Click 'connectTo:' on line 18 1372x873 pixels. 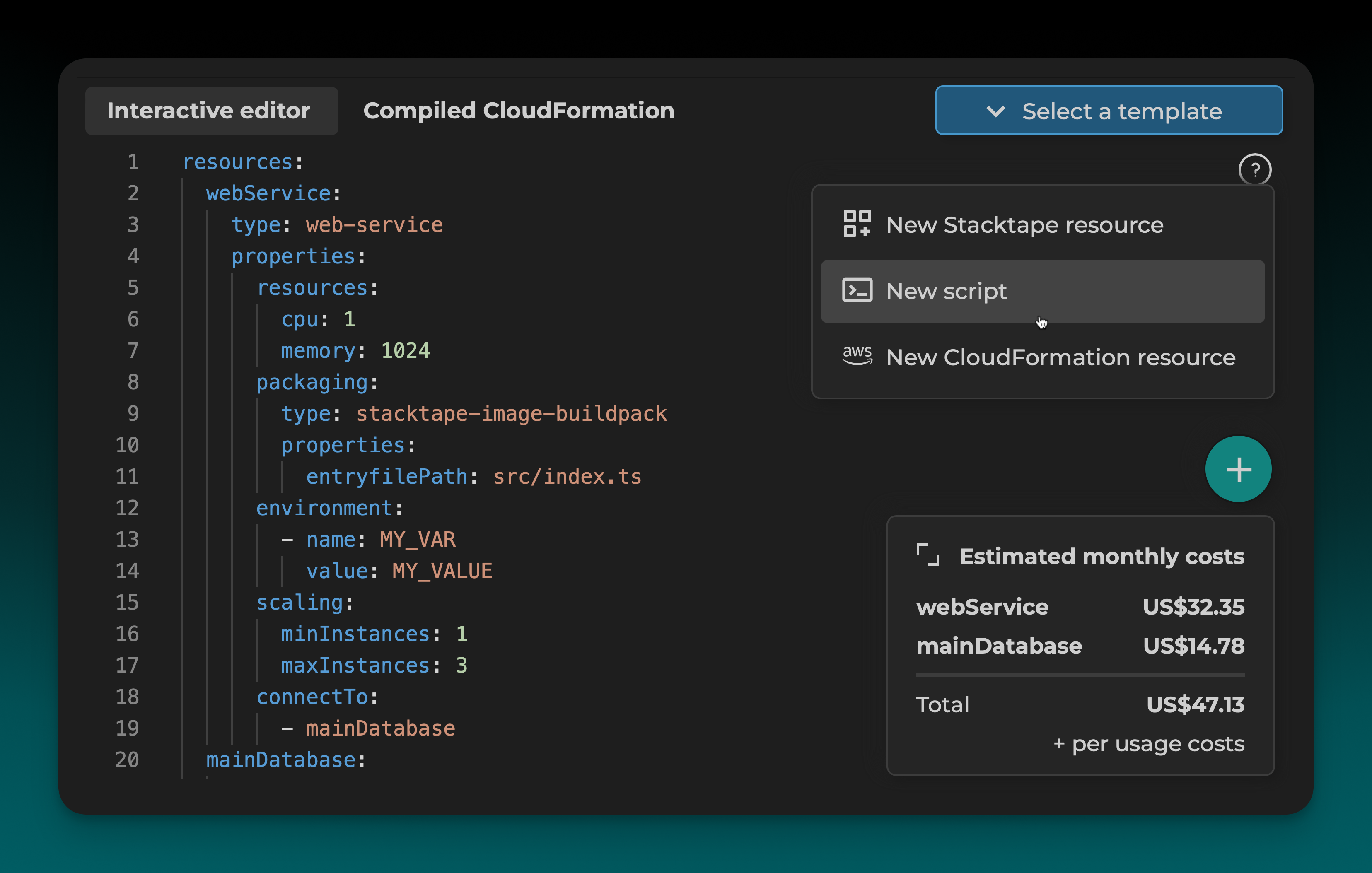coord(317,697)
